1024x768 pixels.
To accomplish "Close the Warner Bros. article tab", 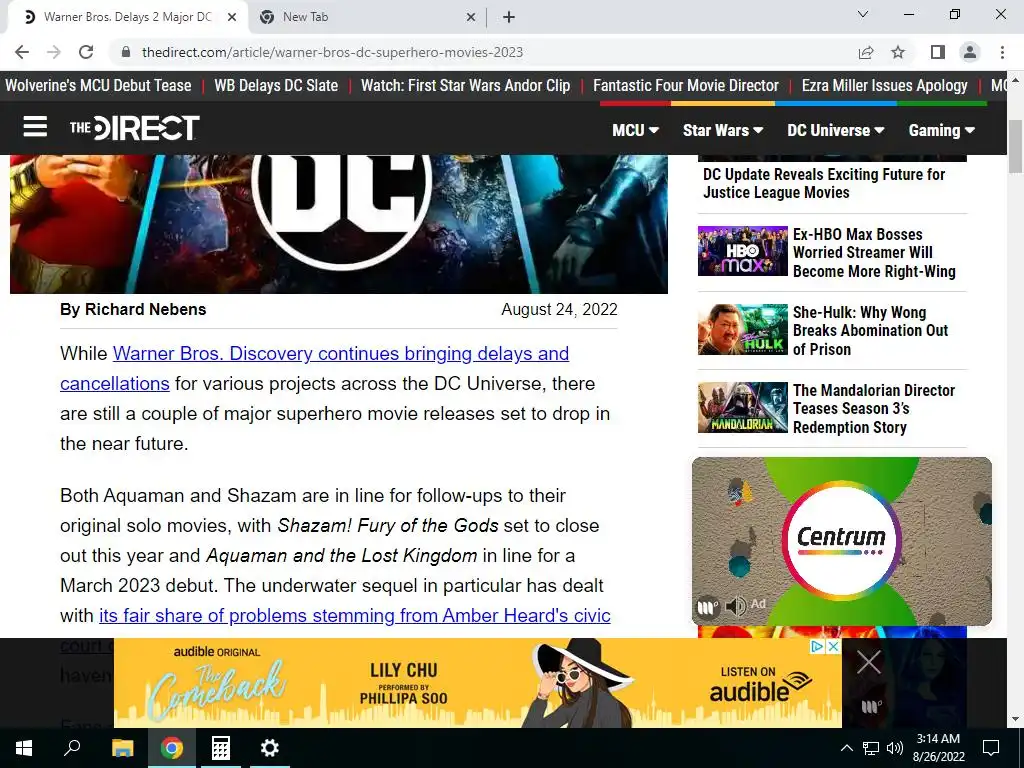I will tap(232, 18).
